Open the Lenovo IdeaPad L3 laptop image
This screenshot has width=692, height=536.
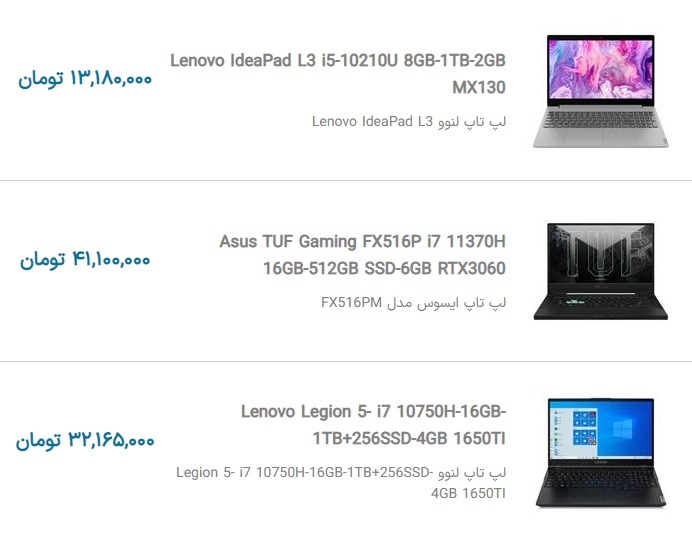(x=601, y=91)
